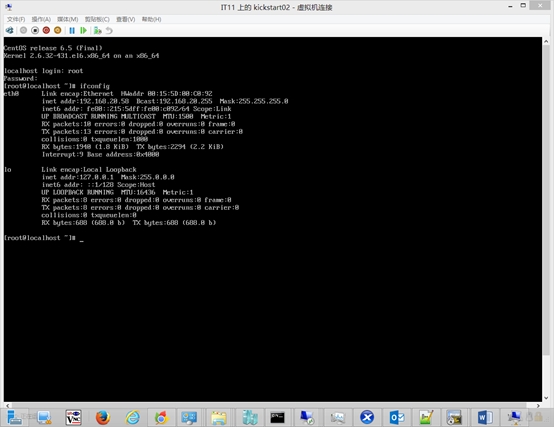
Task: Open File Explorer from the taskbar
Action: coord(219,418)
